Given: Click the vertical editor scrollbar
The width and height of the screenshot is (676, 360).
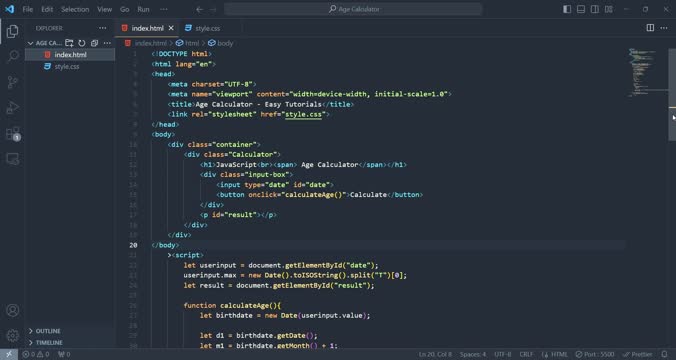Looking at the screenshot, I should pos(672,95).
